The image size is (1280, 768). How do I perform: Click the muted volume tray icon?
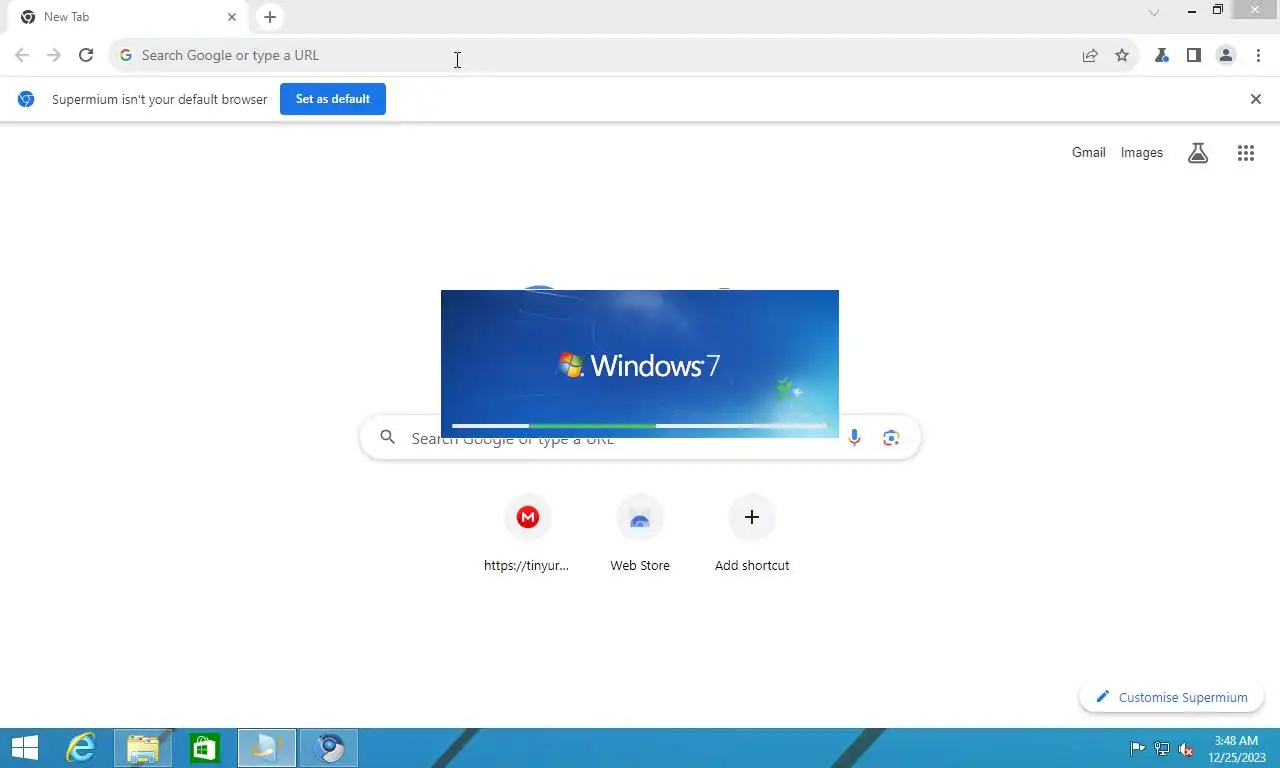point(1186,749)
